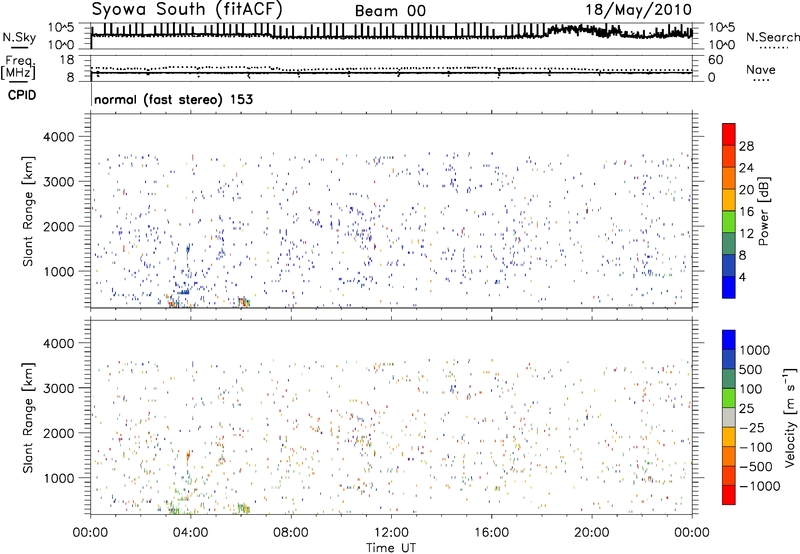Click the 'Velocity [m s-1]' colorbar label

point(790,417)
